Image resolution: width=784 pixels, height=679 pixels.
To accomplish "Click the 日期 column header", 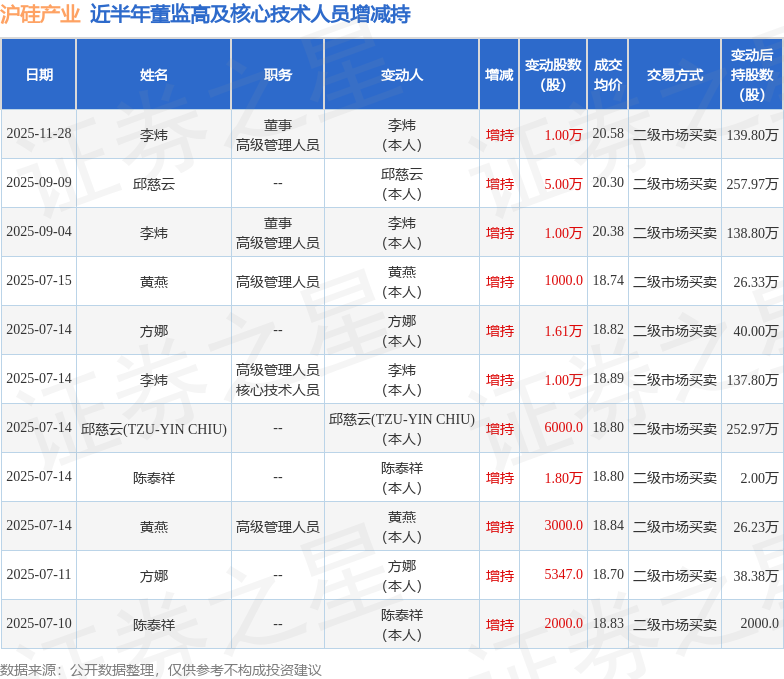I will (39, 74).
